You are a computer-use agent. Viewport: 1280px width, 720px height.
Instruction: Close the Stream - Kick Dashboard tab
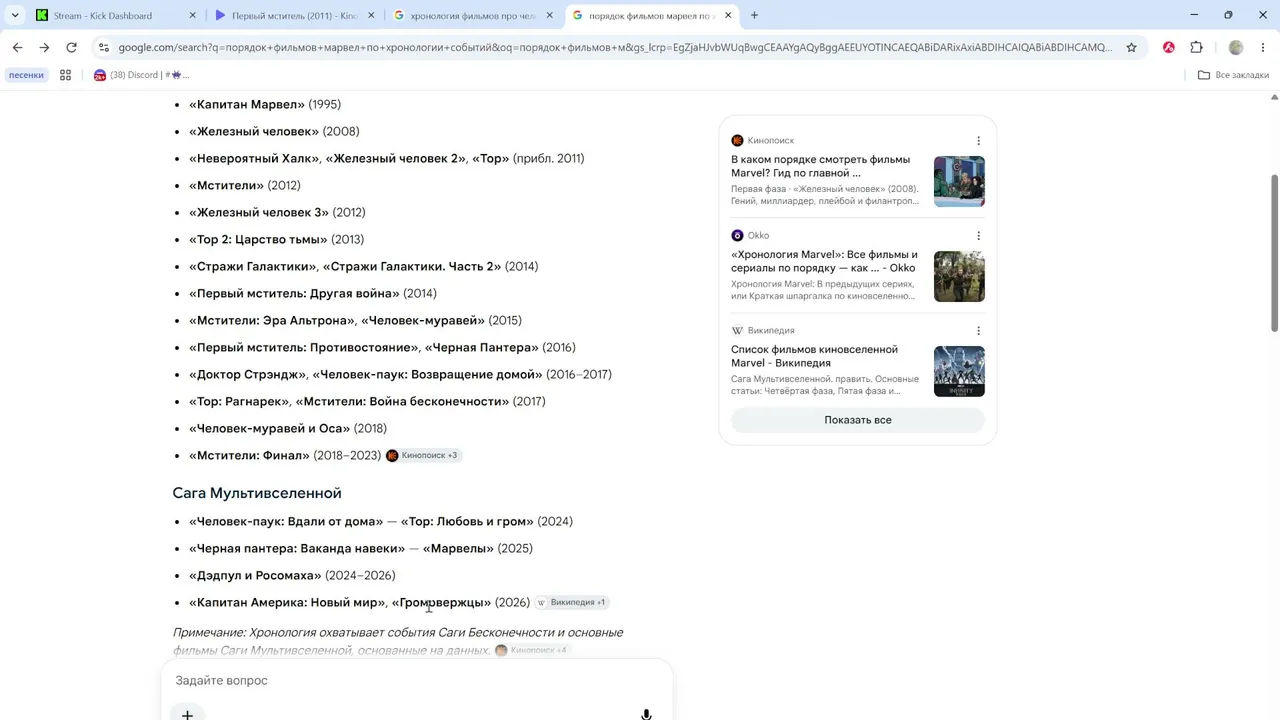tap(193, 15)
